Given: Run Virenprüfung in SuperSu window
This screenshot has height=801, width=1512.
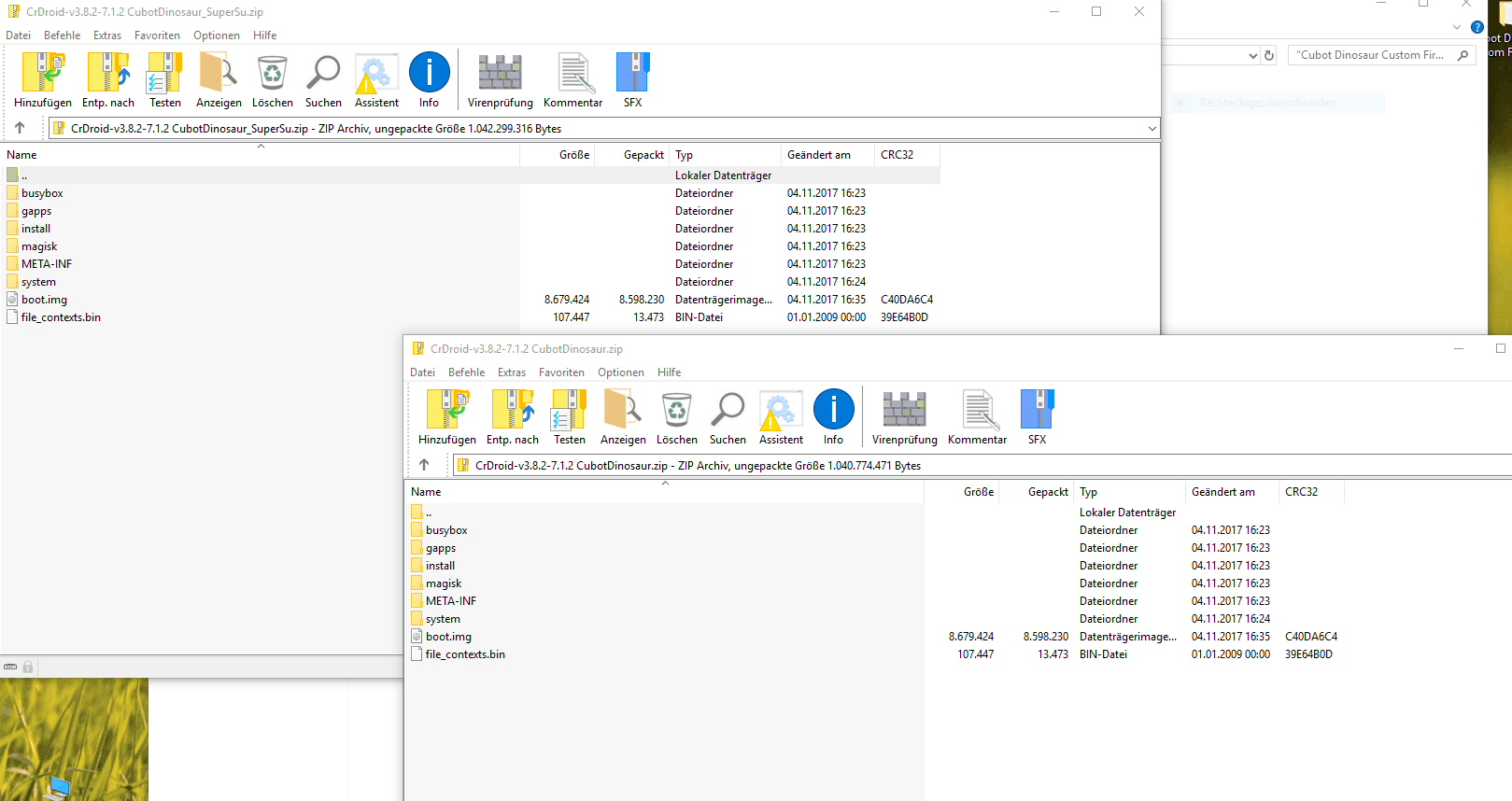Looking at the screenshot, I should (x=501, y=80).
